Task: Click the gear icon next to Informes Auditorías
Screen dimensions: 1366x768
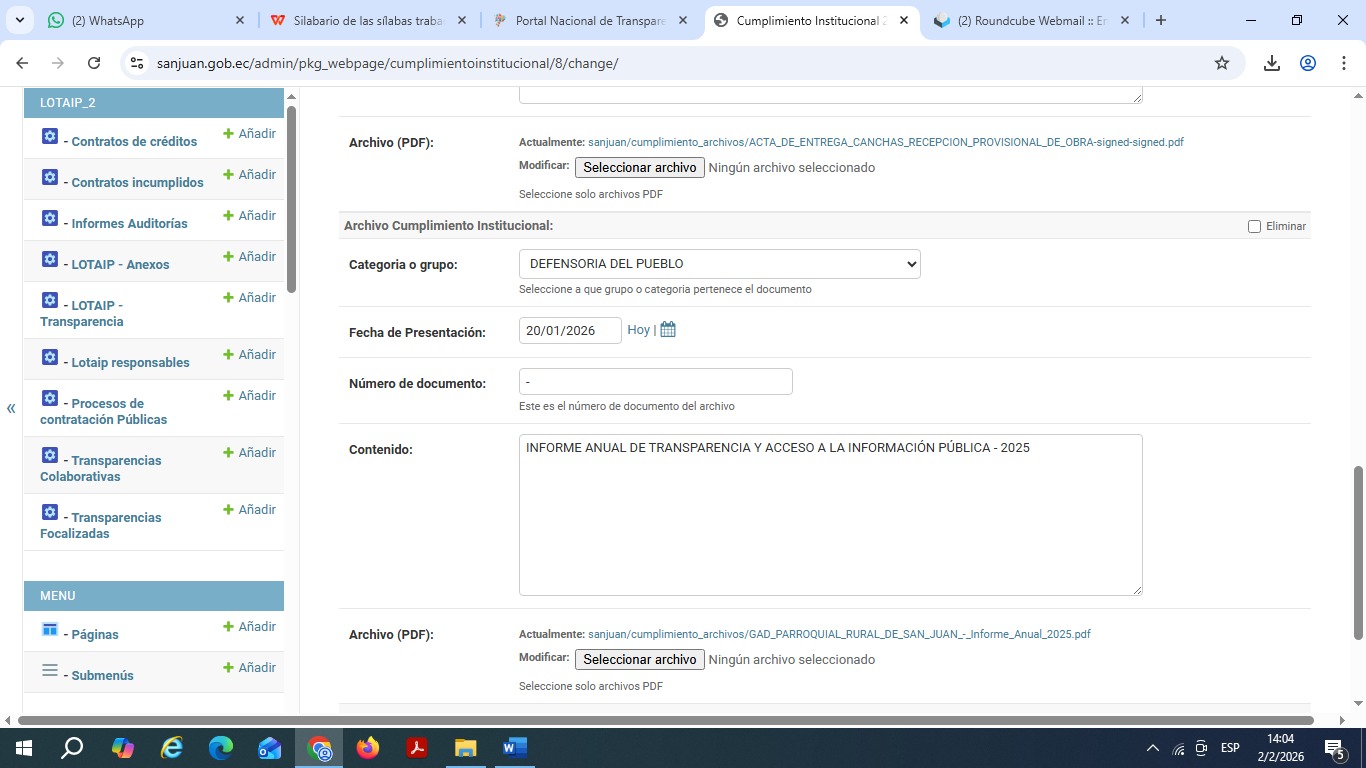Action: click(50, 219)
